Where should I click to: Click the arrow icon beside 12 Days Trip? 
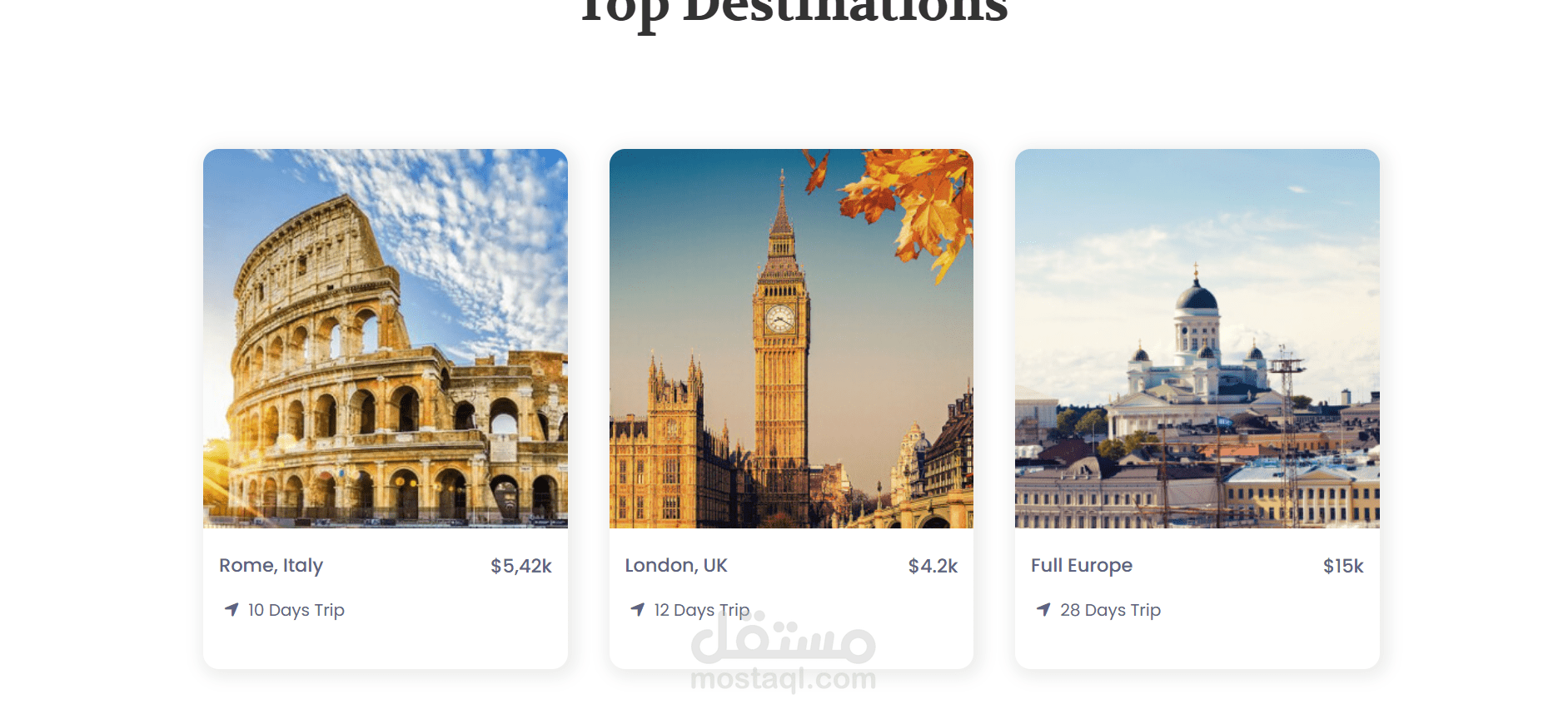pos(638,609)
